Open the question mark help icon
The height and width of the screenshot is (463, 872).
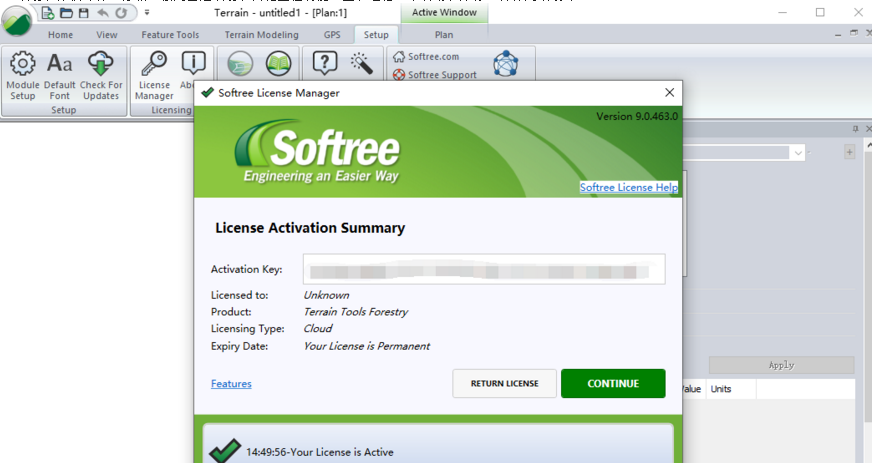pos(325,63)
